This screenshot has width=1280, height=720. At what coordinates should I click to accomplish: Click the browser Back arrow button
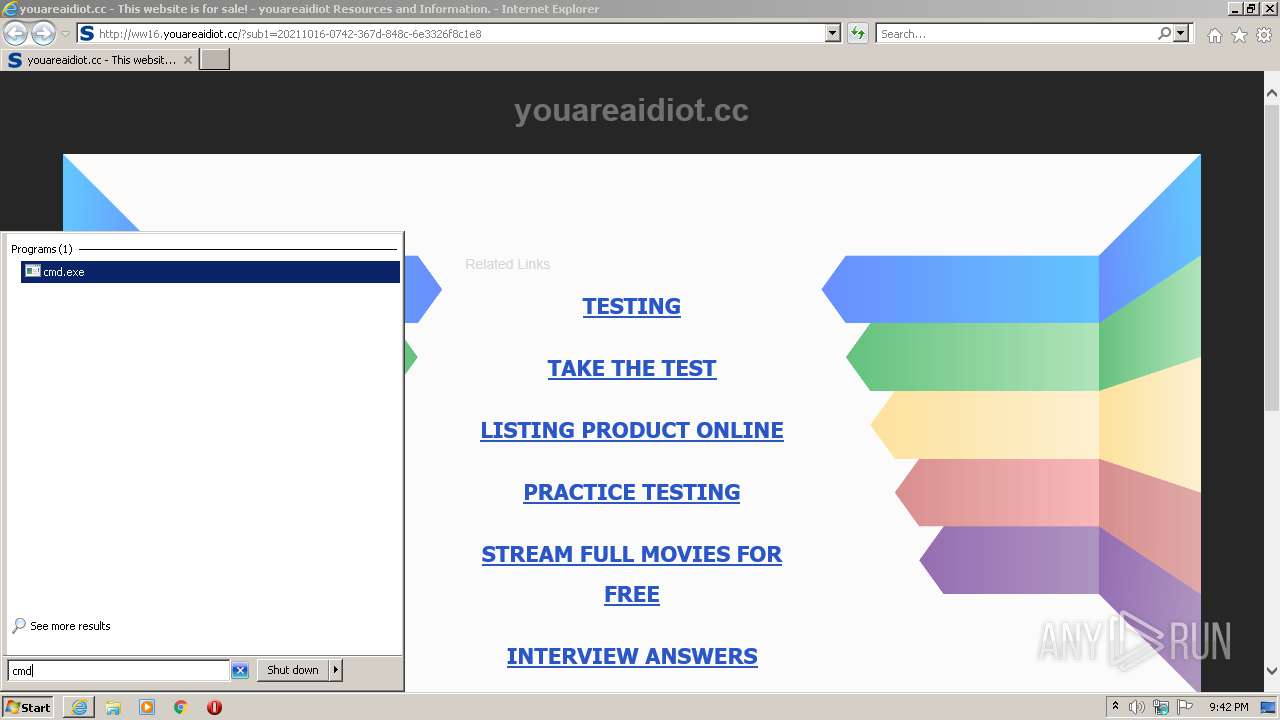(x=16, y=33)
